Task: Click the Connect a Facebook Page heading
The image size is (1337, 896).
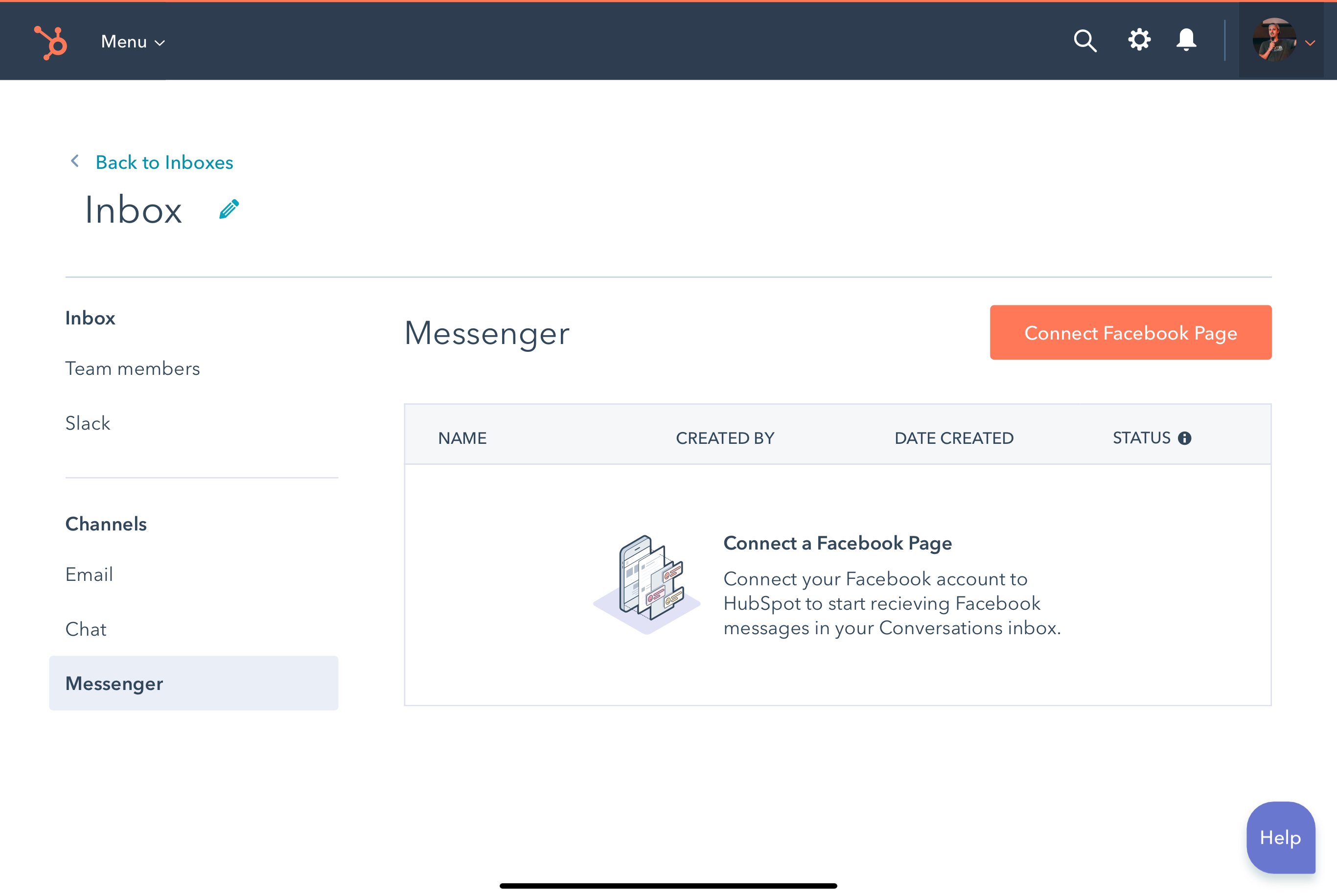Action: [838, 544]
